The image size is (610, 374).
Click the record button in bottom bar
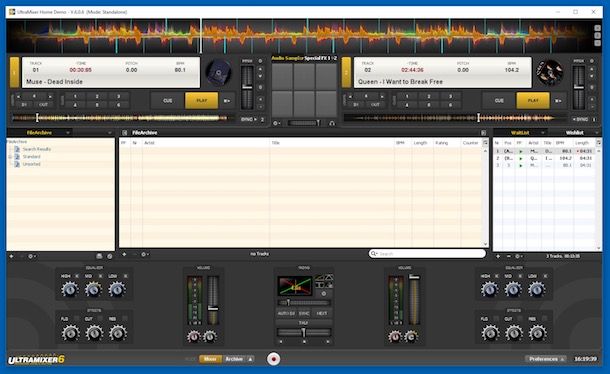273,359
